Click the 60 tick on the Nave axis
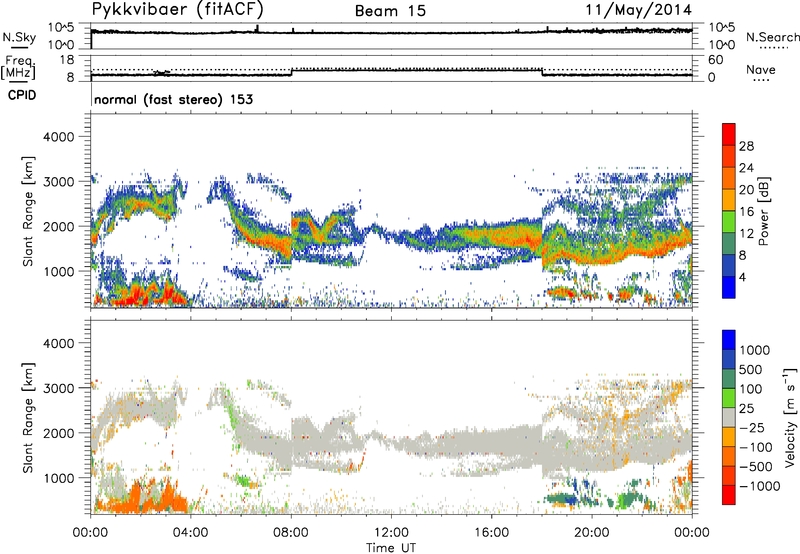 [x=715, y=60]
